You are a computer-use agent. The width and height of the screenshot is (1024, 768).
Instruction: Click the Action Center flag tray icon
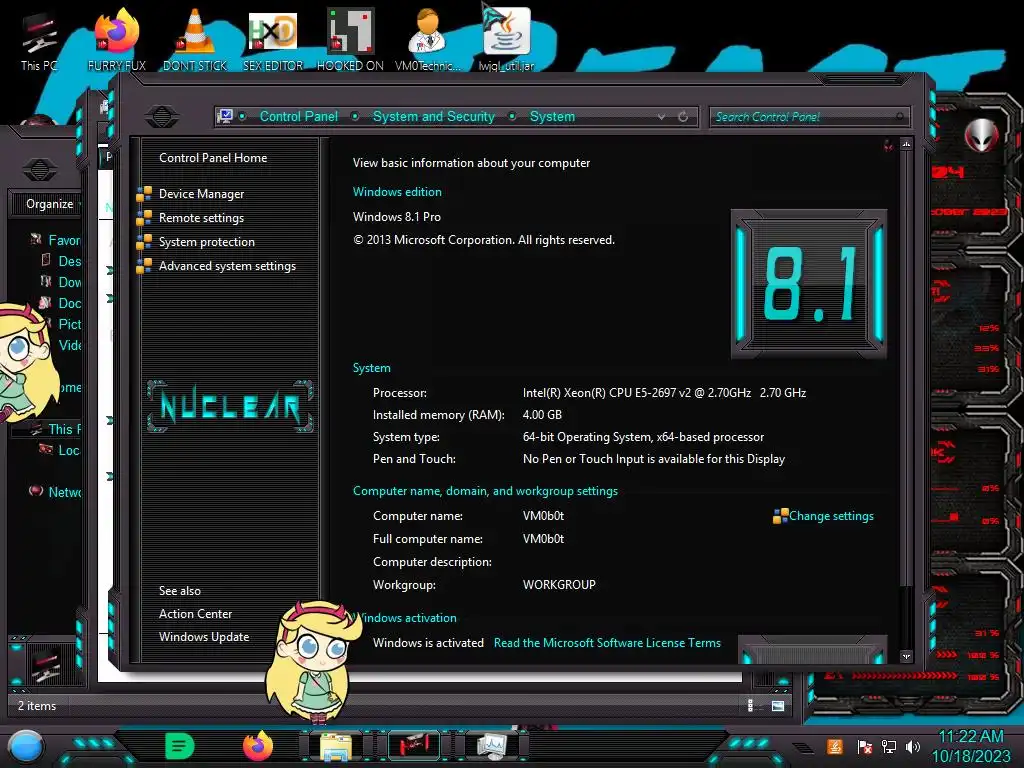tap(864, 746)
